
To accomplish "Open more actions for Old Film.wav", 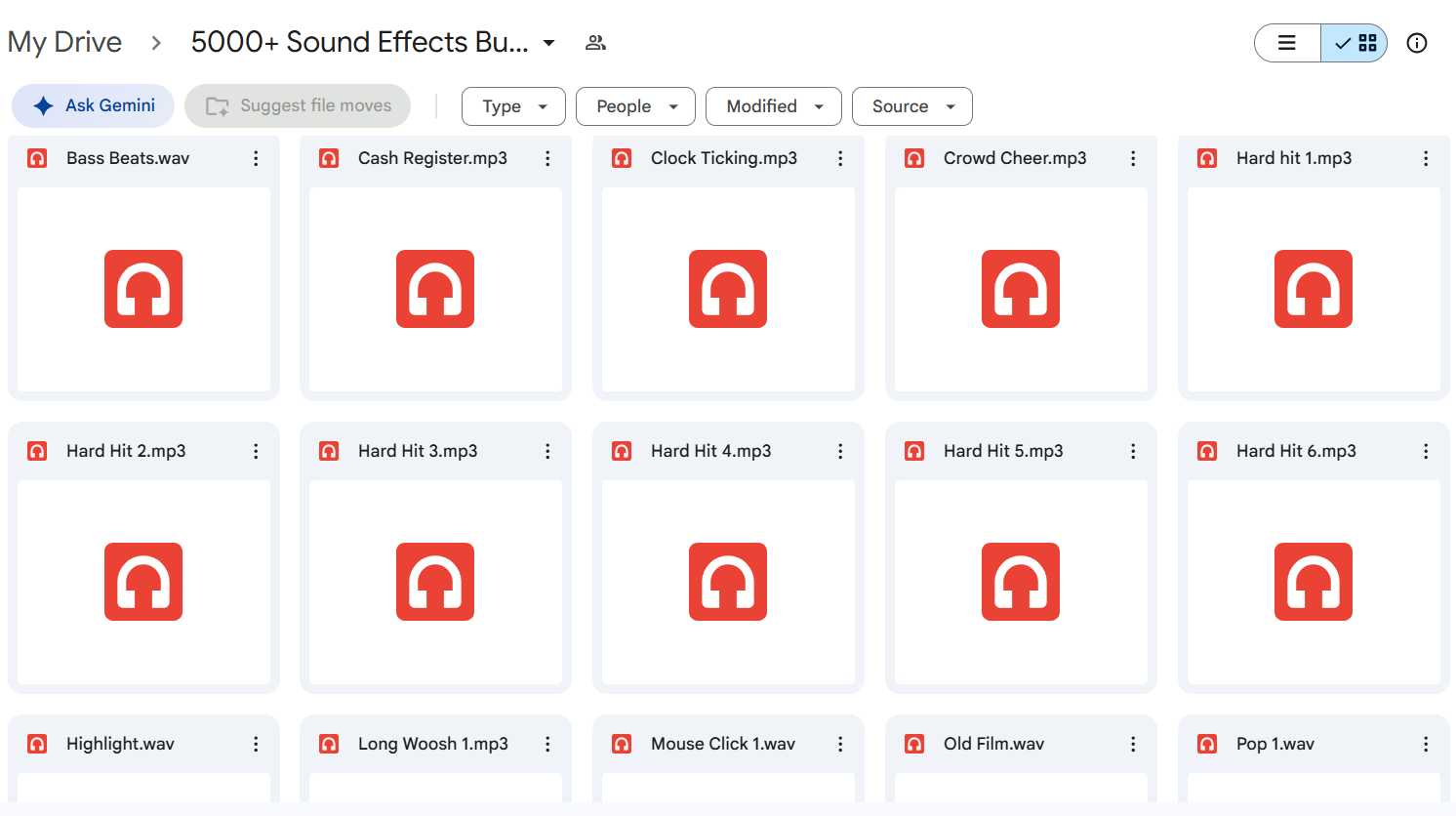I will pos(1133,744).
